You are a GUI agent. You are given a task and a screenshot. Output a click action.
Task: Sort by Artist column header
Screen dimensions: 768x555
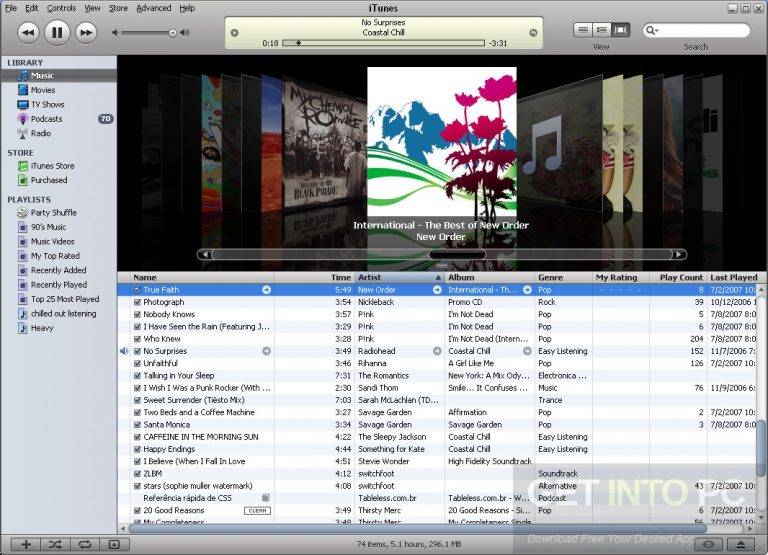coord(399,277)
